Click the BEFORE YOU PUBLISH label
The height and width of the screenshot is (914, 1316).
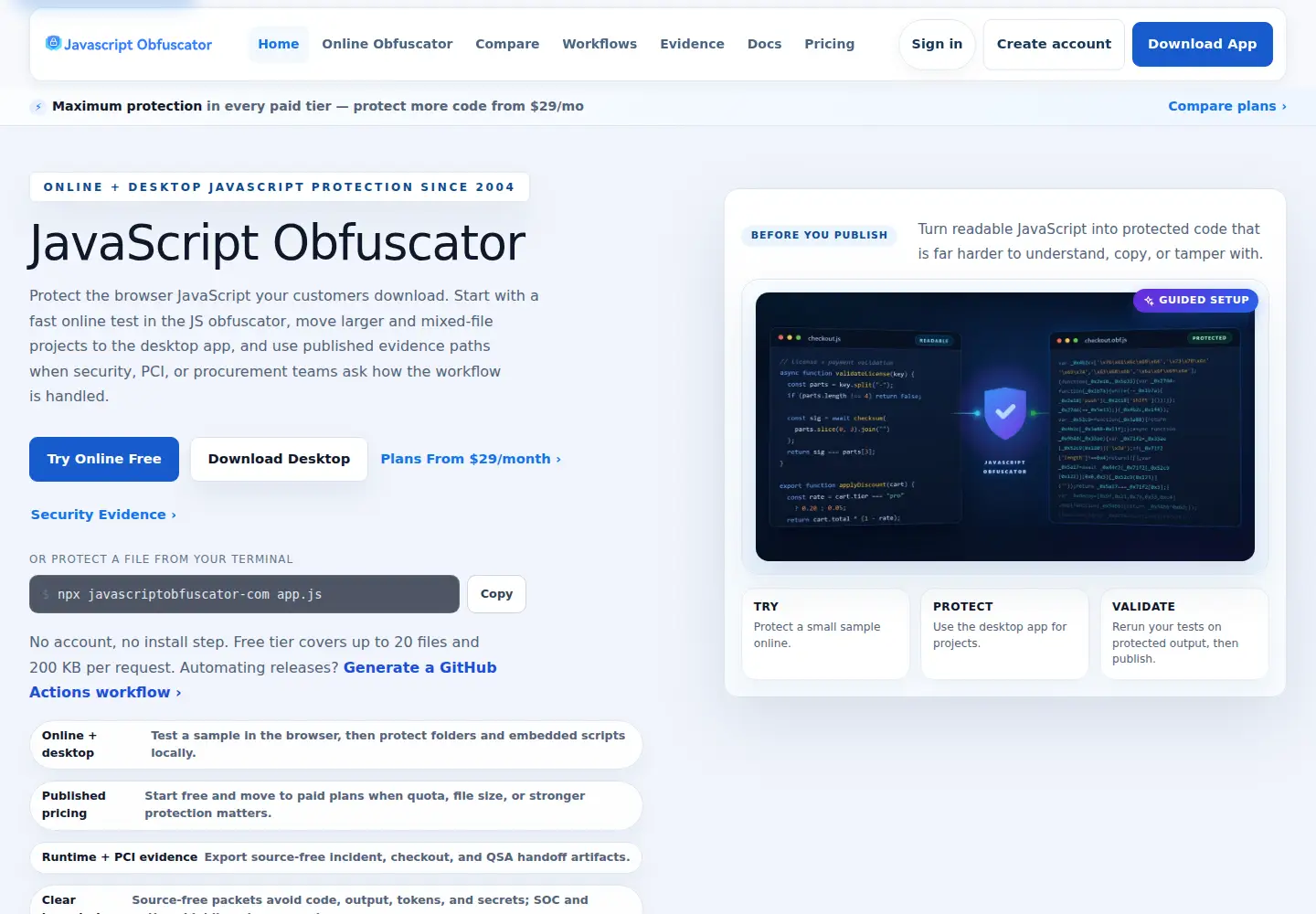(819, 235)
